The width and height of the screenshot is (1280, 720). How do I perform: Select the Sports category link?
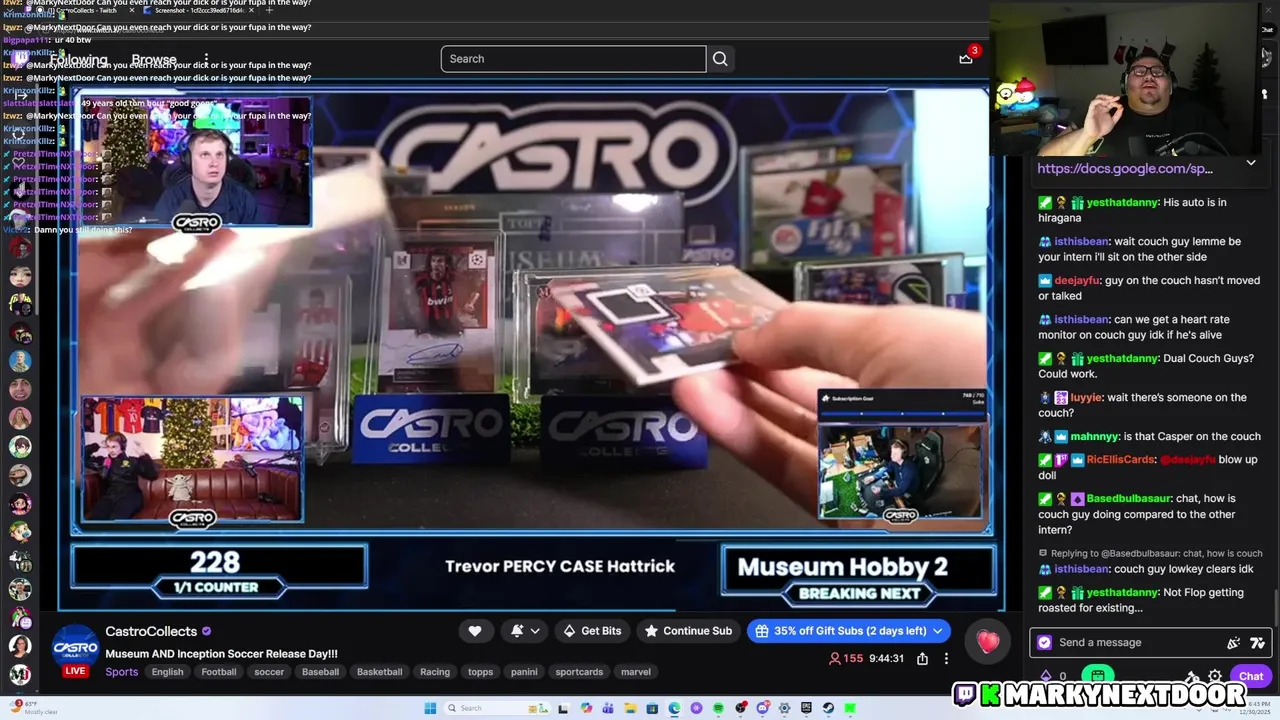click(122, 672)
